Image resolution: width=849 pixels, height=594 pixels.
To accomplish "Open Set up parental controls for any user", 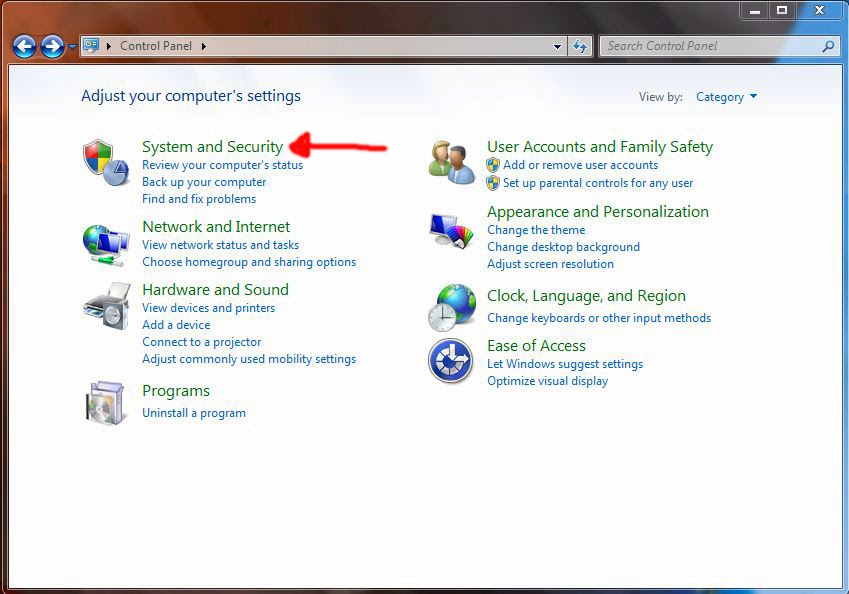I will (598, 183).
